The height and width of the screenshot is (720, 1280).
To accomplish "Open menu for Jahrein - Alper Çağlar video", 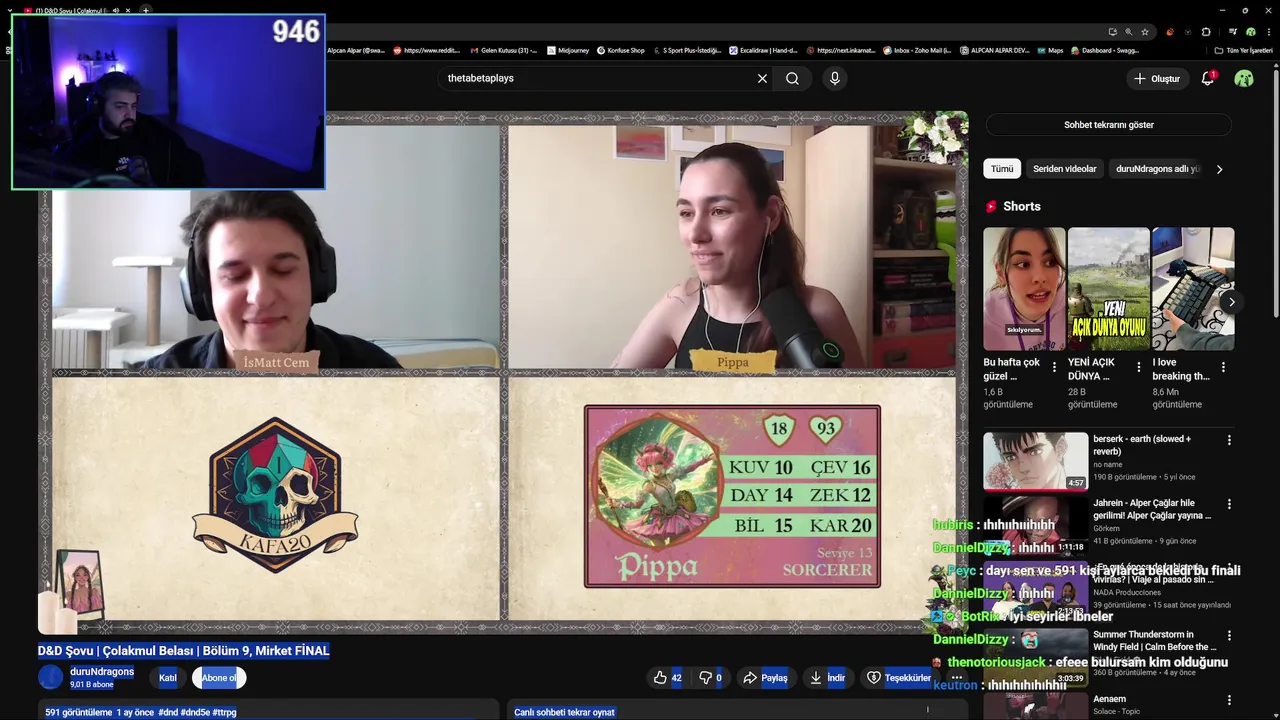I will tap(1229, 504).
